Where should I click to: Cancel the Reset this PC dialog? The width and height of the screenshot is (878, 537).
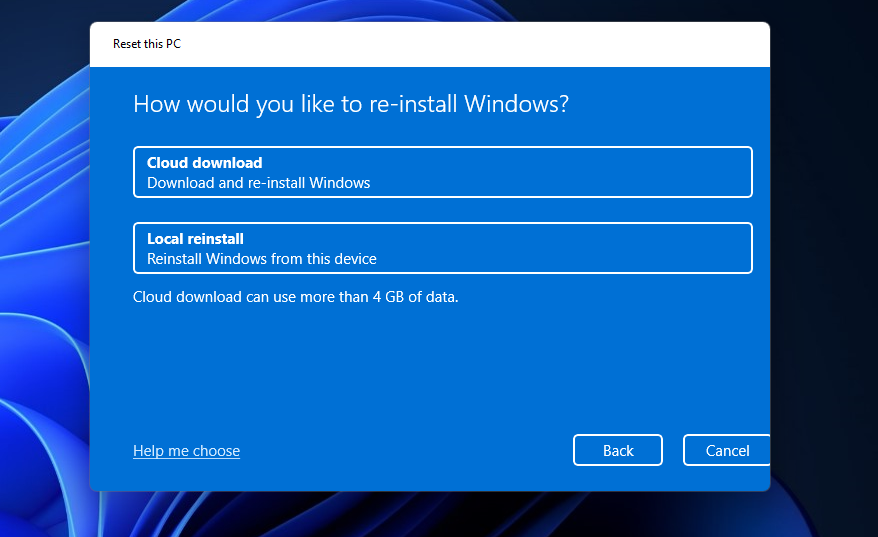pyautogui.click(x=727, y=450)
